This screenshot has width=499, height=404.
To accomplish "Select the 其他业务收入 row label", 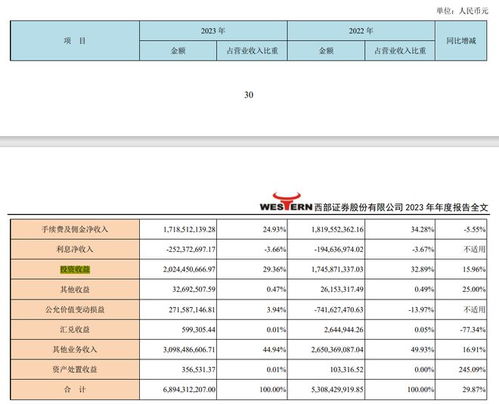I will click(75, 349).
